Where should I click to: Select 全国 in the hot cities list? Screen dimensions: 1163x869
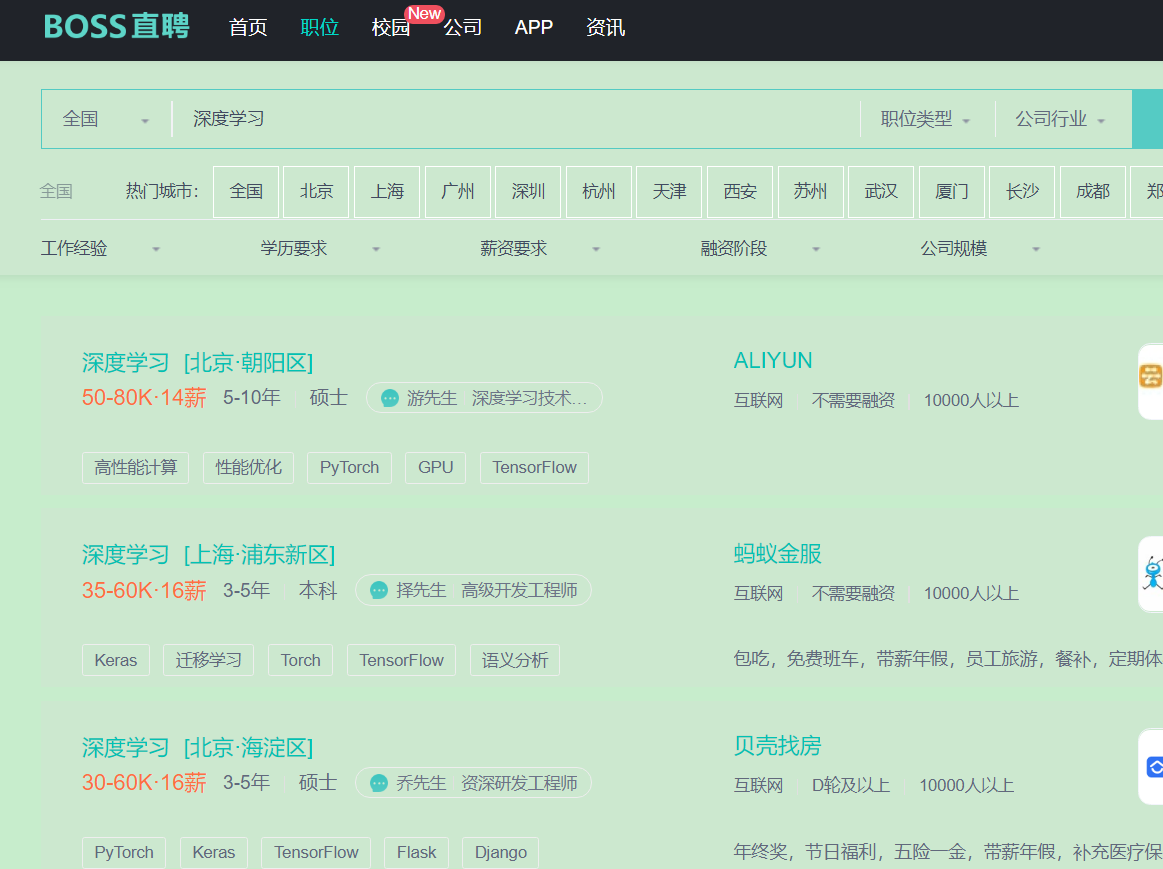246,192
